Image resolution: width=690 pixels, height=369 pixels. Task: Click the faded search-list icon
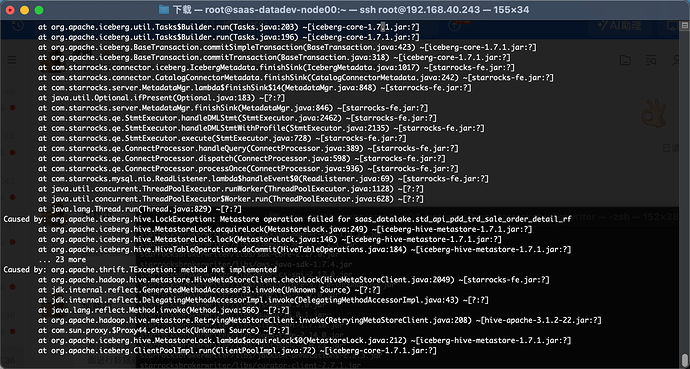[651, 60]
